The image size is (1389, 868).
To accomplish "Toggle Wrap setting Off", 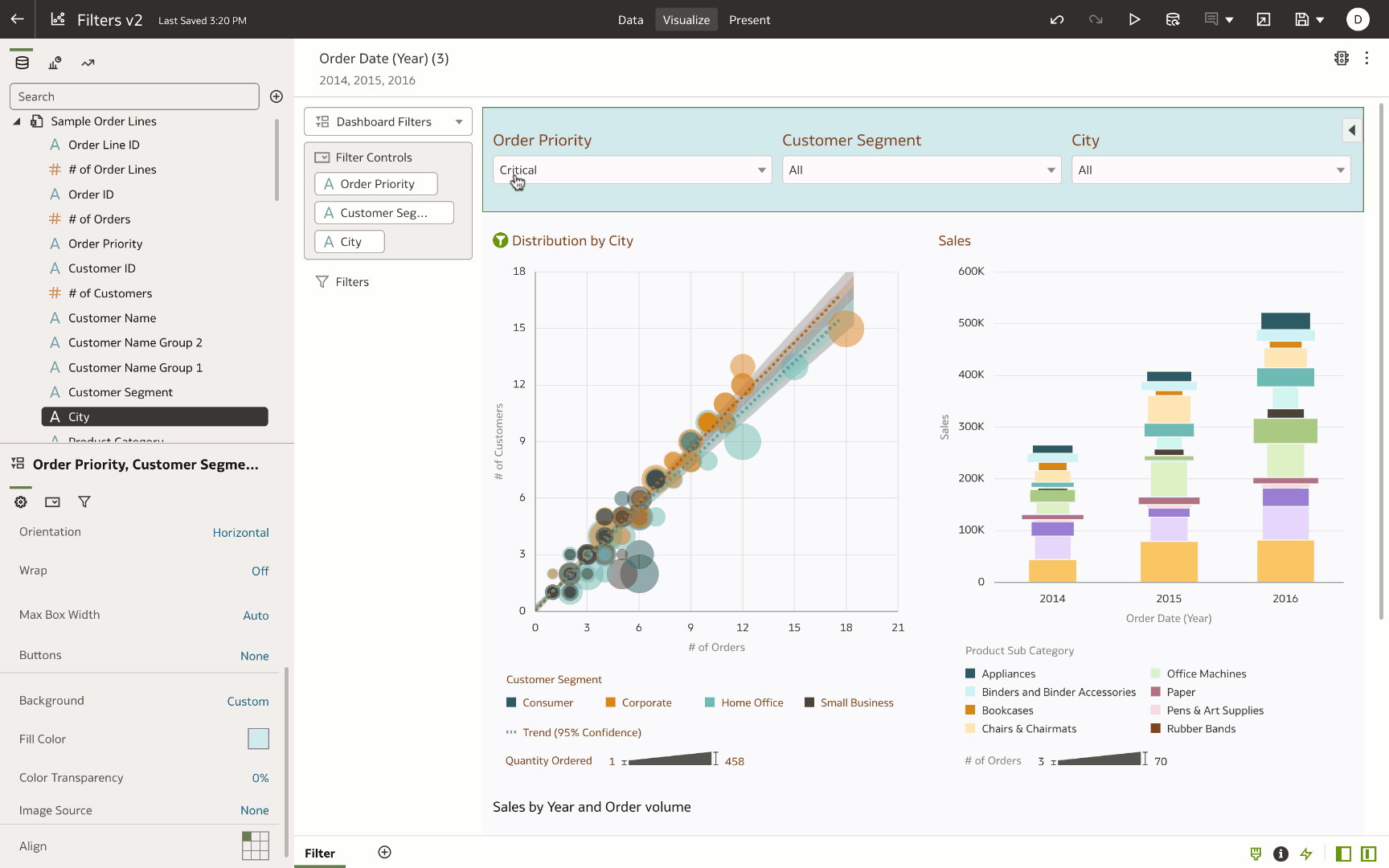I will 260,571.
